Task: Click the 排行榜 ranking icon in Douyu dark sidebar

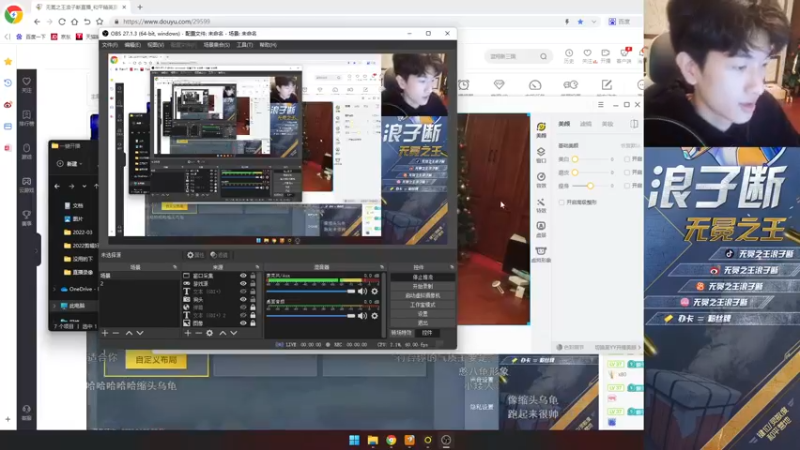Action: tap(27, 114)
